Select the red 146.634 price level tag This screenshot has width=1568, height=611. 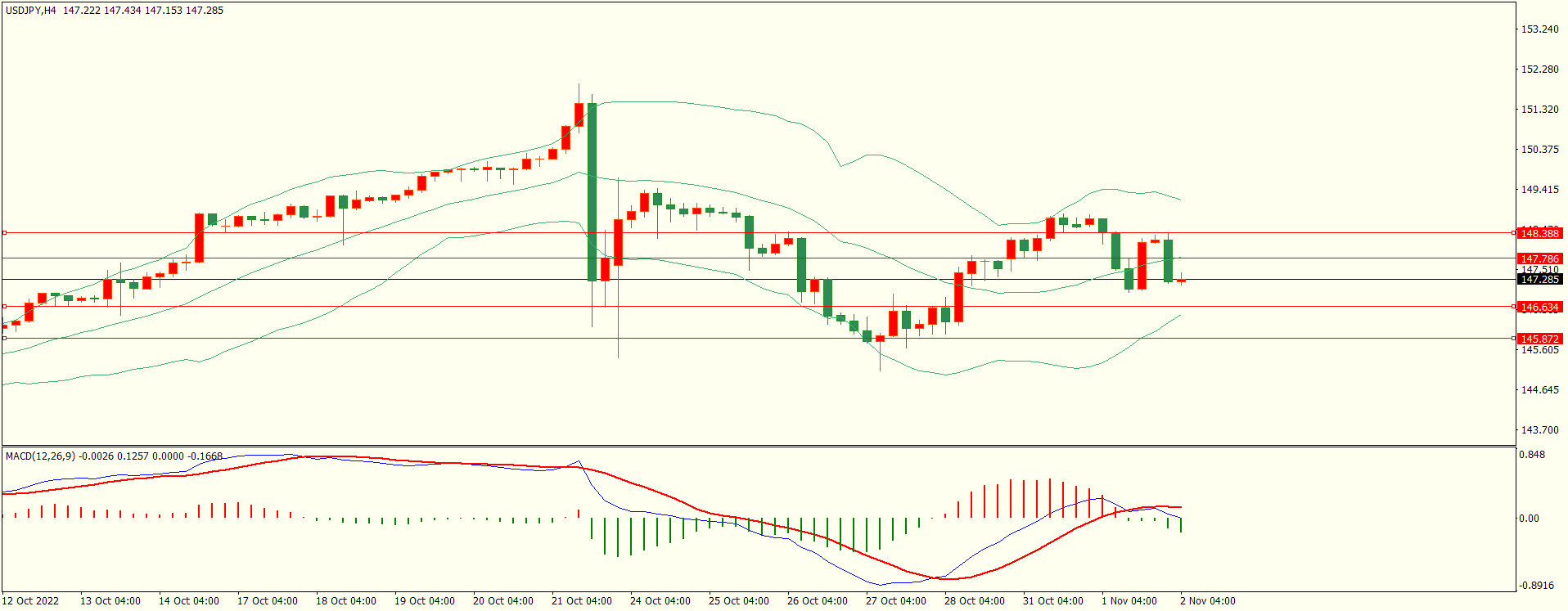[1539, 308]
